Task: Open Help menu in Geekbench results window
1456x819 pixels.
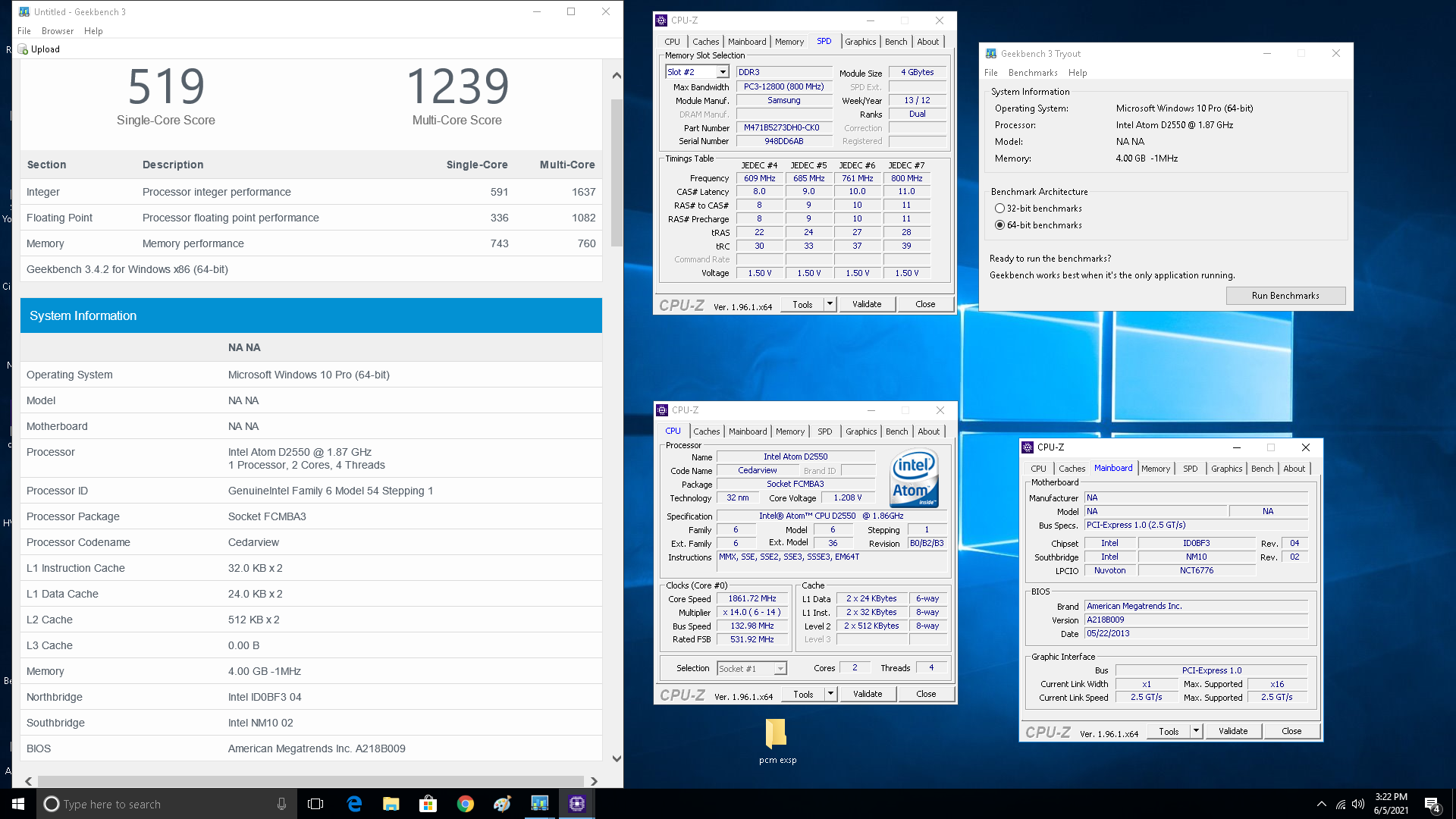Action: (x=93, y=31)
